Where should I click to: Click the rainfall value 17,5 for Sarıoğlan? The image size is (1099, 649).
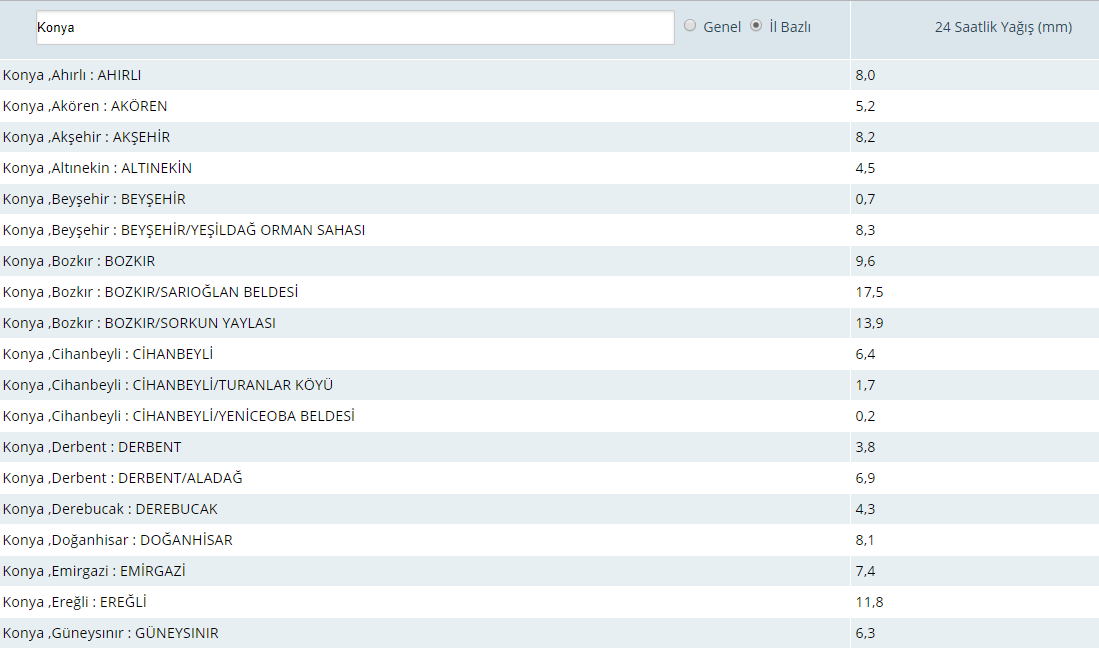point(869,292)
